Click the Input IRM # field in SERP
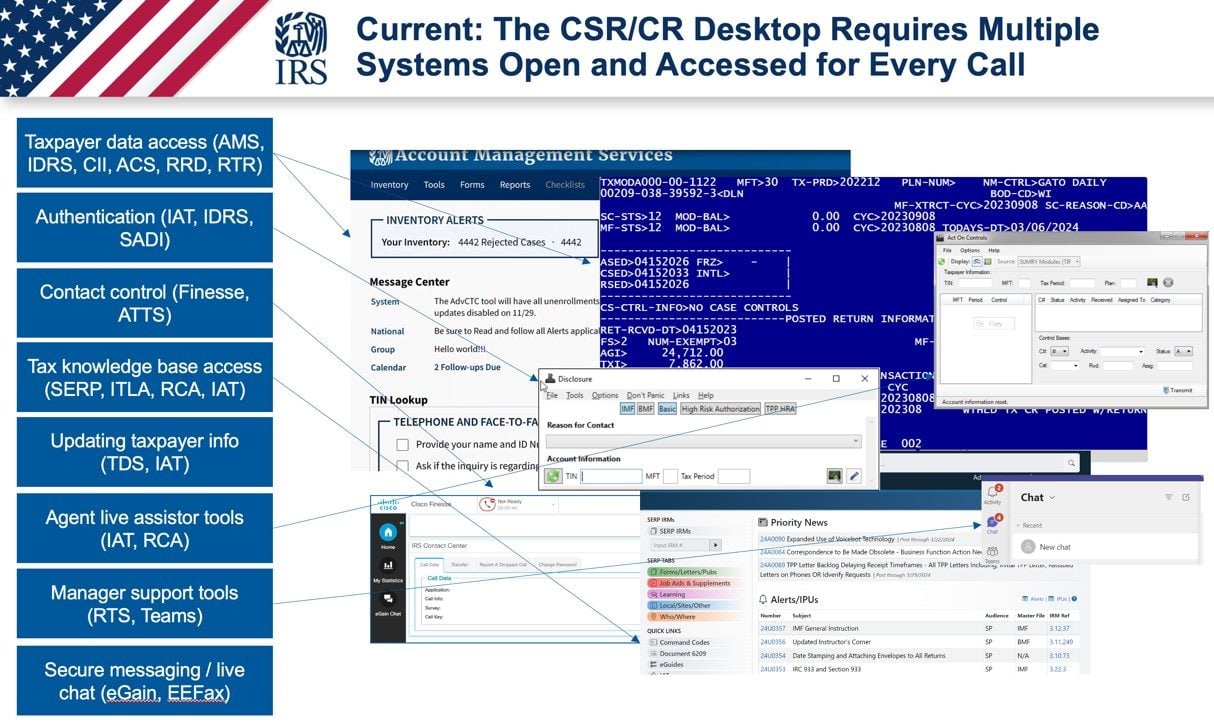1214x724 pixels. [680, 545]
